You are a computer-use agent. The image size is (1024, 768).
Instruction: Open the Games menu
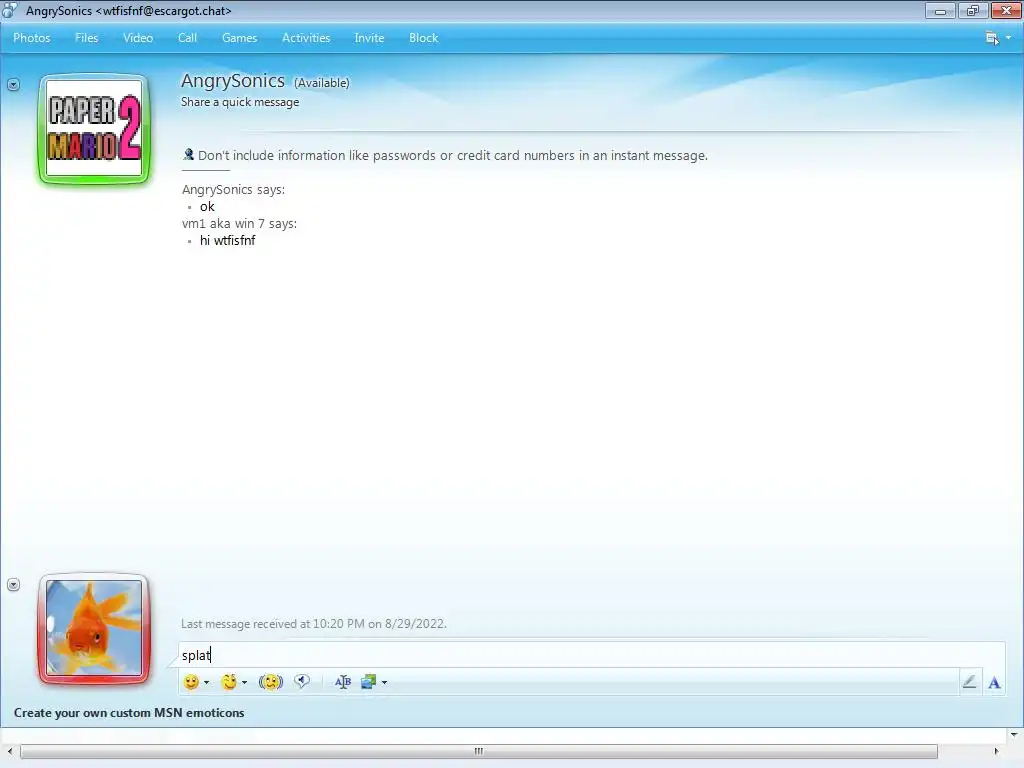click(239, 38)
